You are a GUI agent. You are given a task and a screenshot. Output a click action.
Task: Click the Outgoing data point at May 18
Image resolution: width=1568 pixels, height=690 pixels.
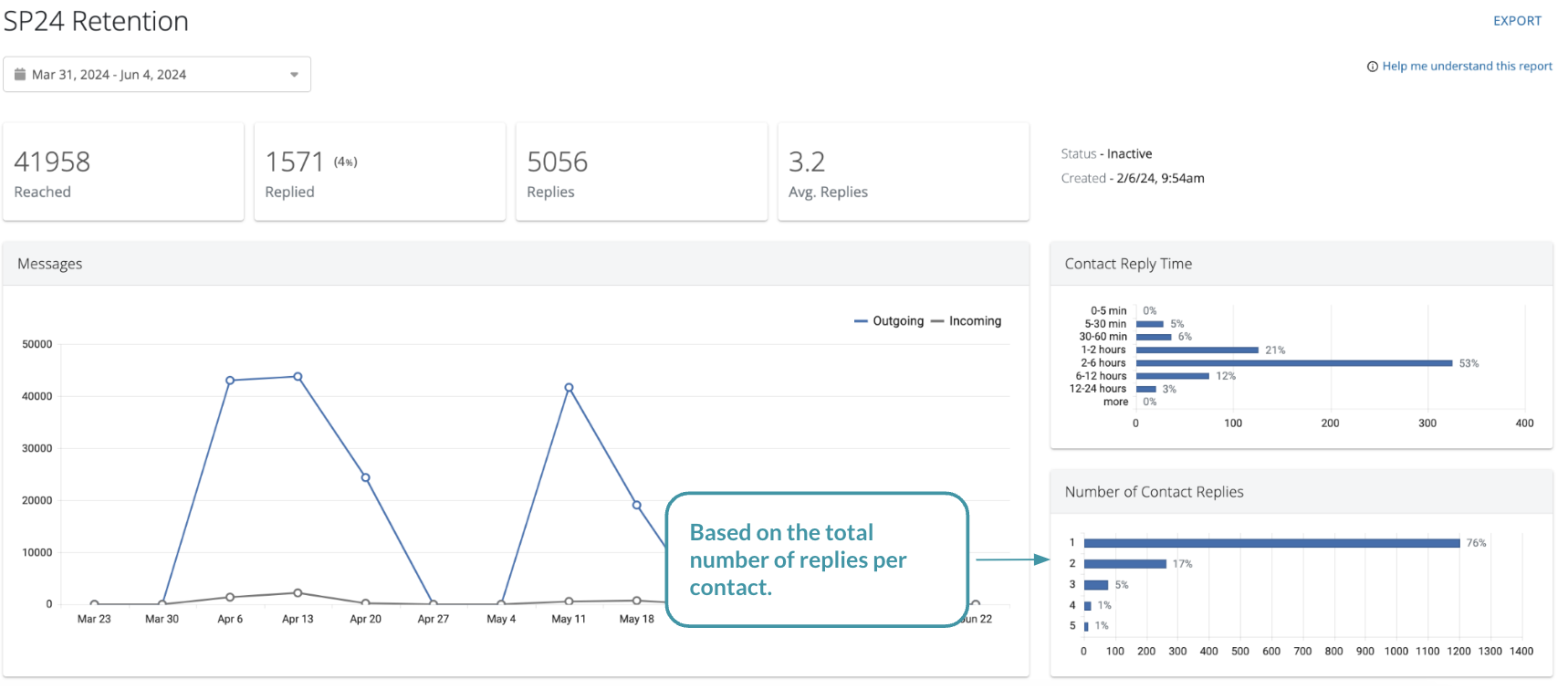637,505
